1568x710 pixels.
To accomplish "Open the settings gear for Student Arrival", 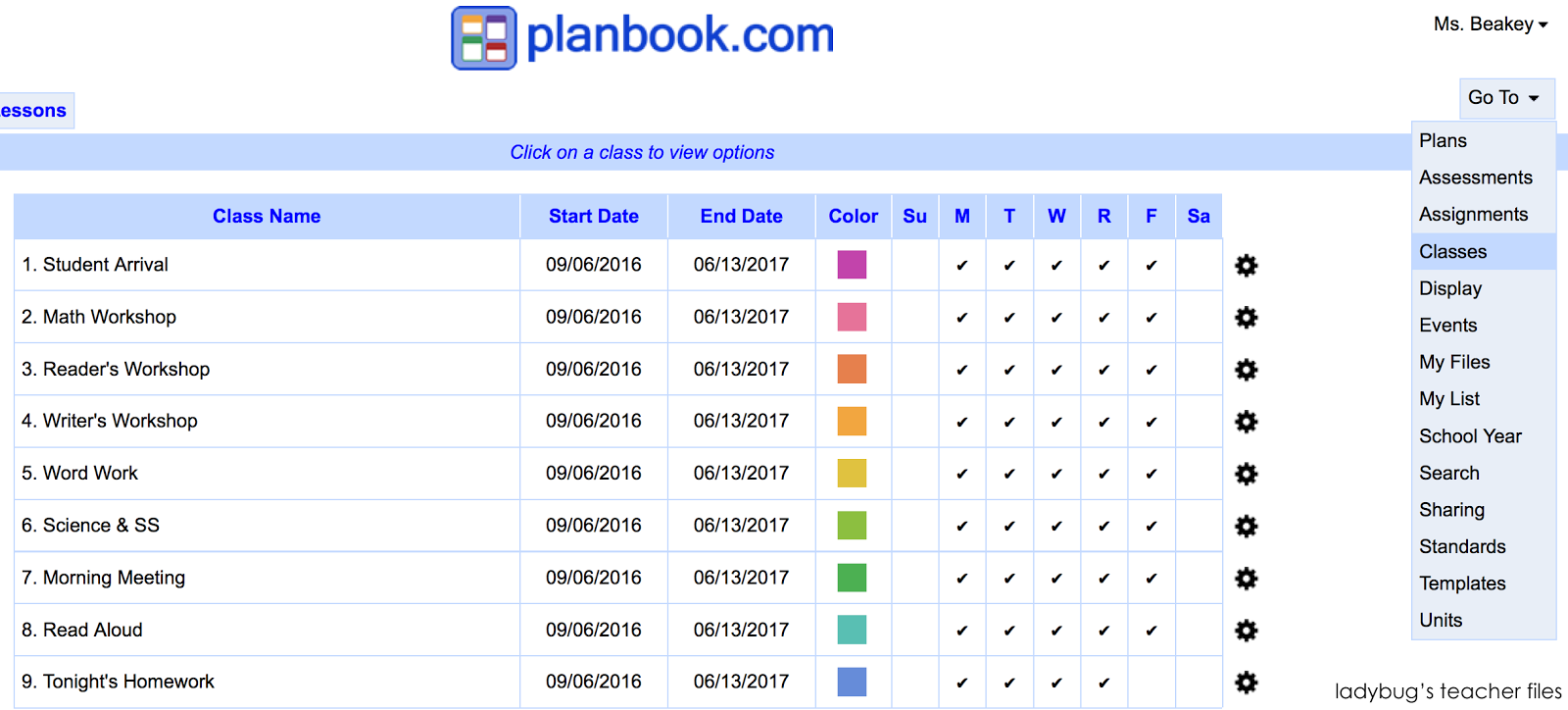I will [x=1246, y=265].
